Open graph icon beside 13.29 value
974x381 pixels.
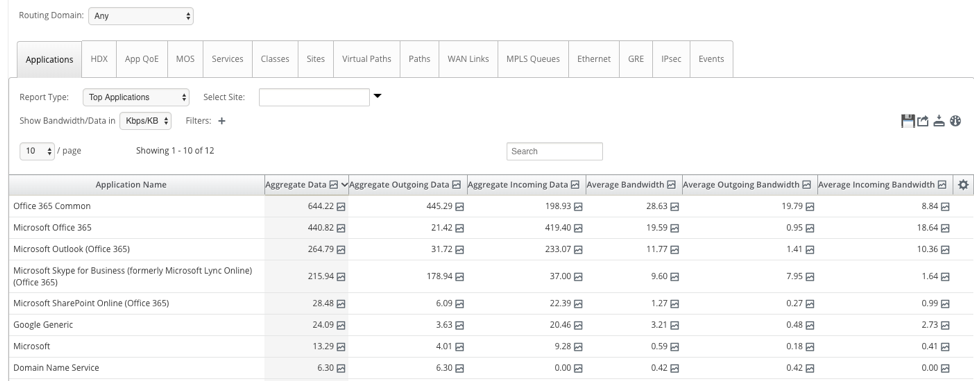pos(341,347)
